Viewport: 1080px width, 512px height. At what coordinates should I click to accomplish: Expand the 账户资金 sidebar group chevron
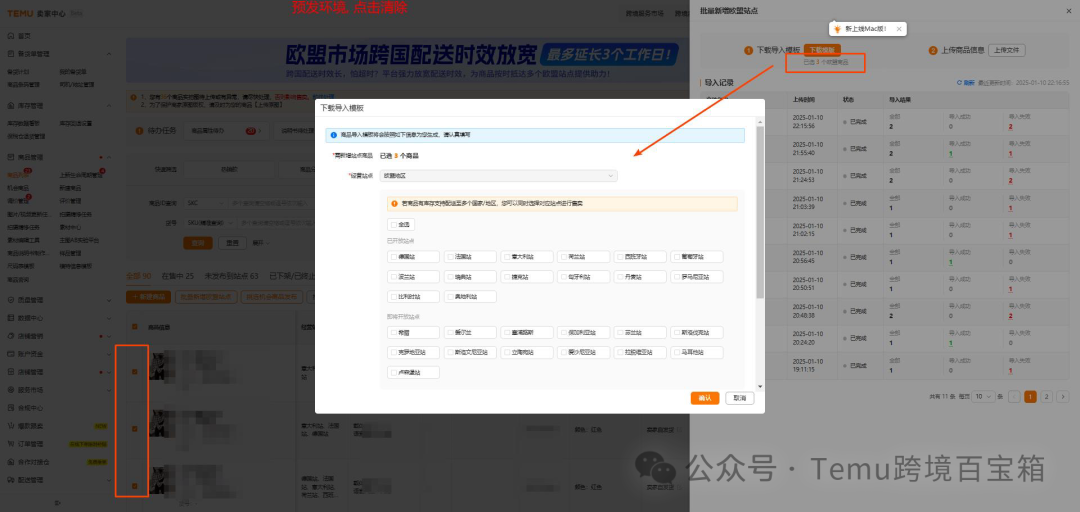pos(109,354)
